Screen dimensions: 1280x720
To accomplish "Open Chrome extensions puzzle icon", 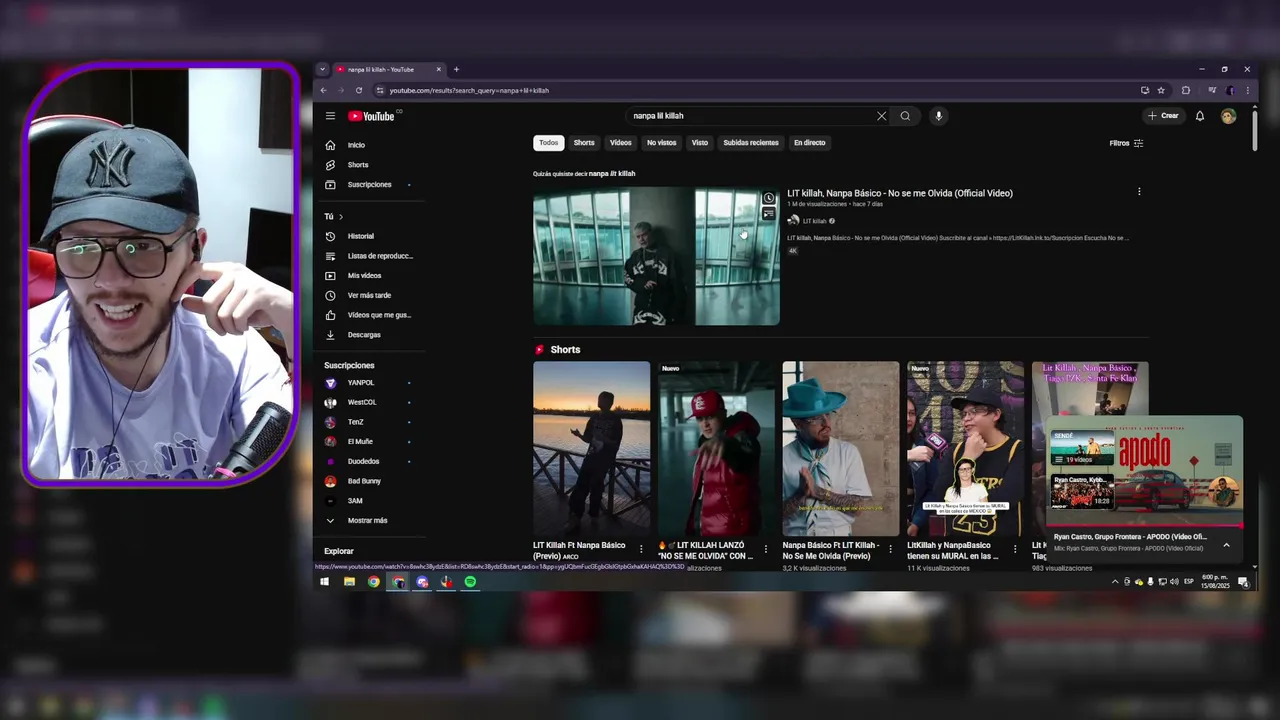I will 1186,90.
